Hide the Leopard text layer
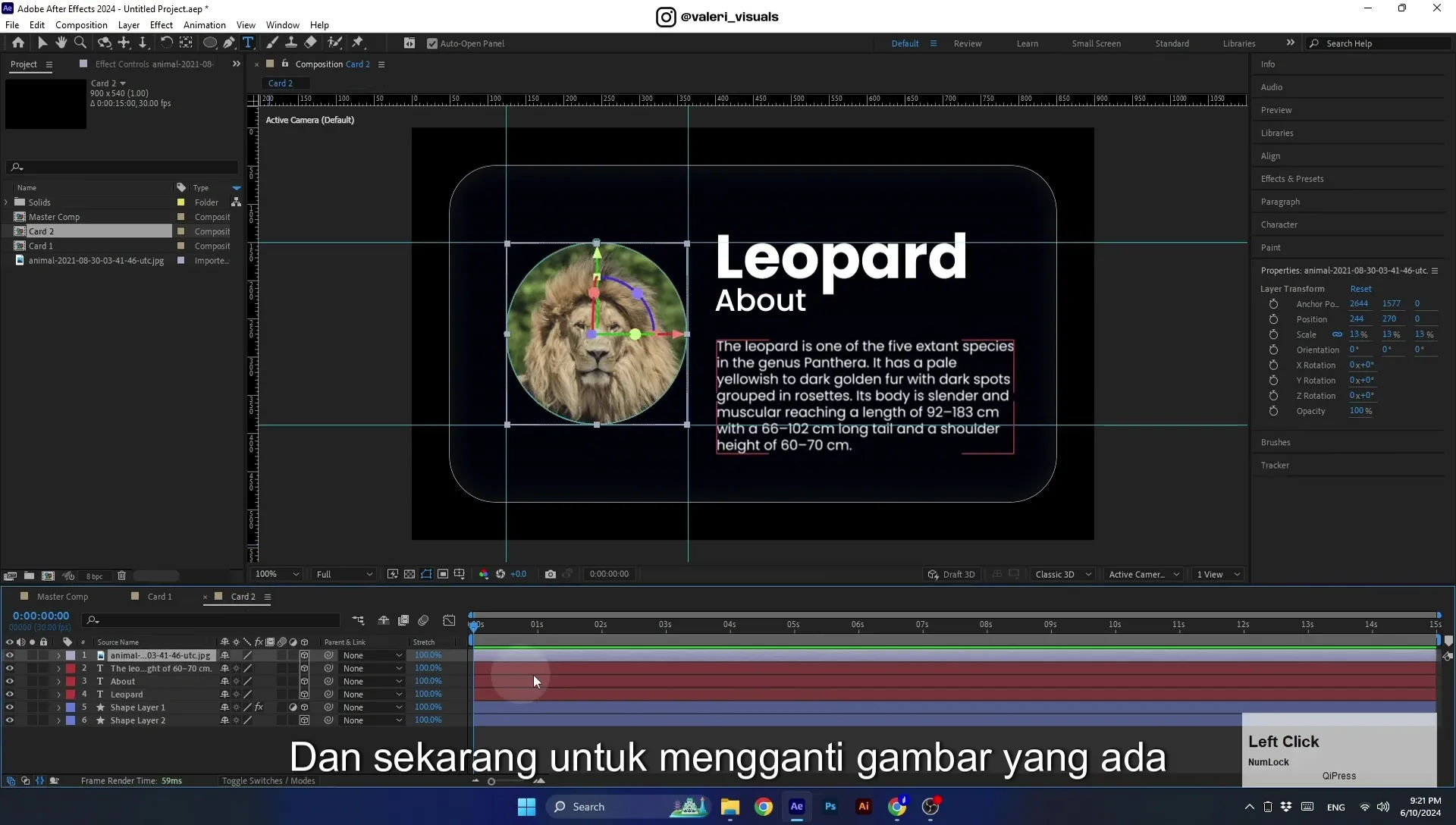The width and height of the screenshot is (1456, 825). click(10, 694)
